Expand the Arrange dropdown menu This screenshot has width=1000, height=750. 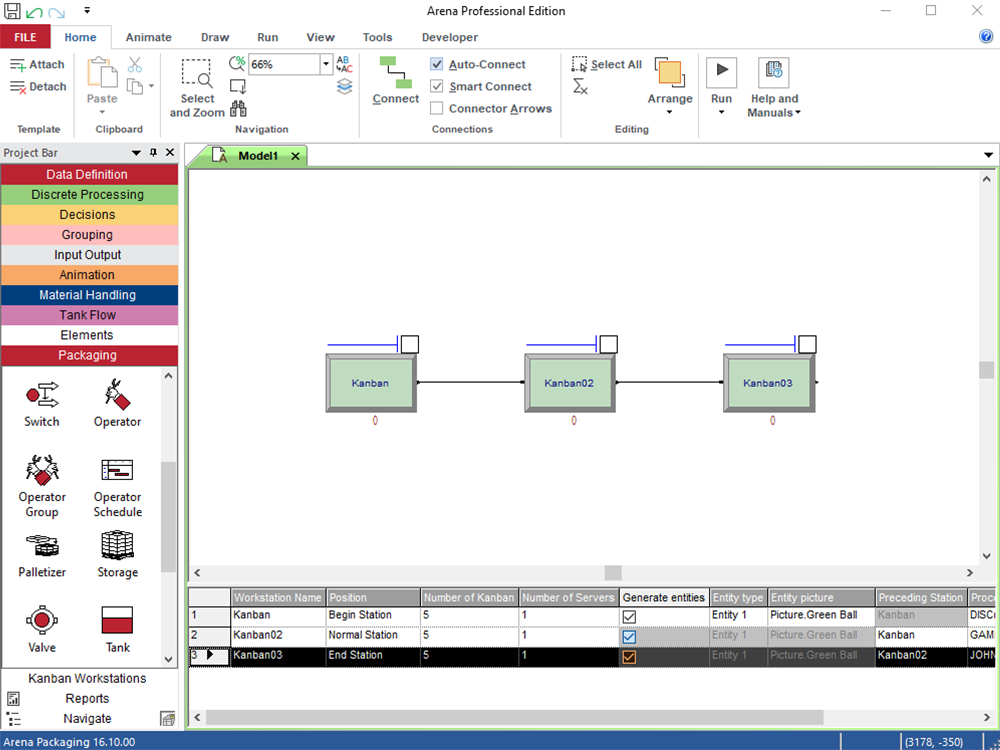(x=670, y=112)
